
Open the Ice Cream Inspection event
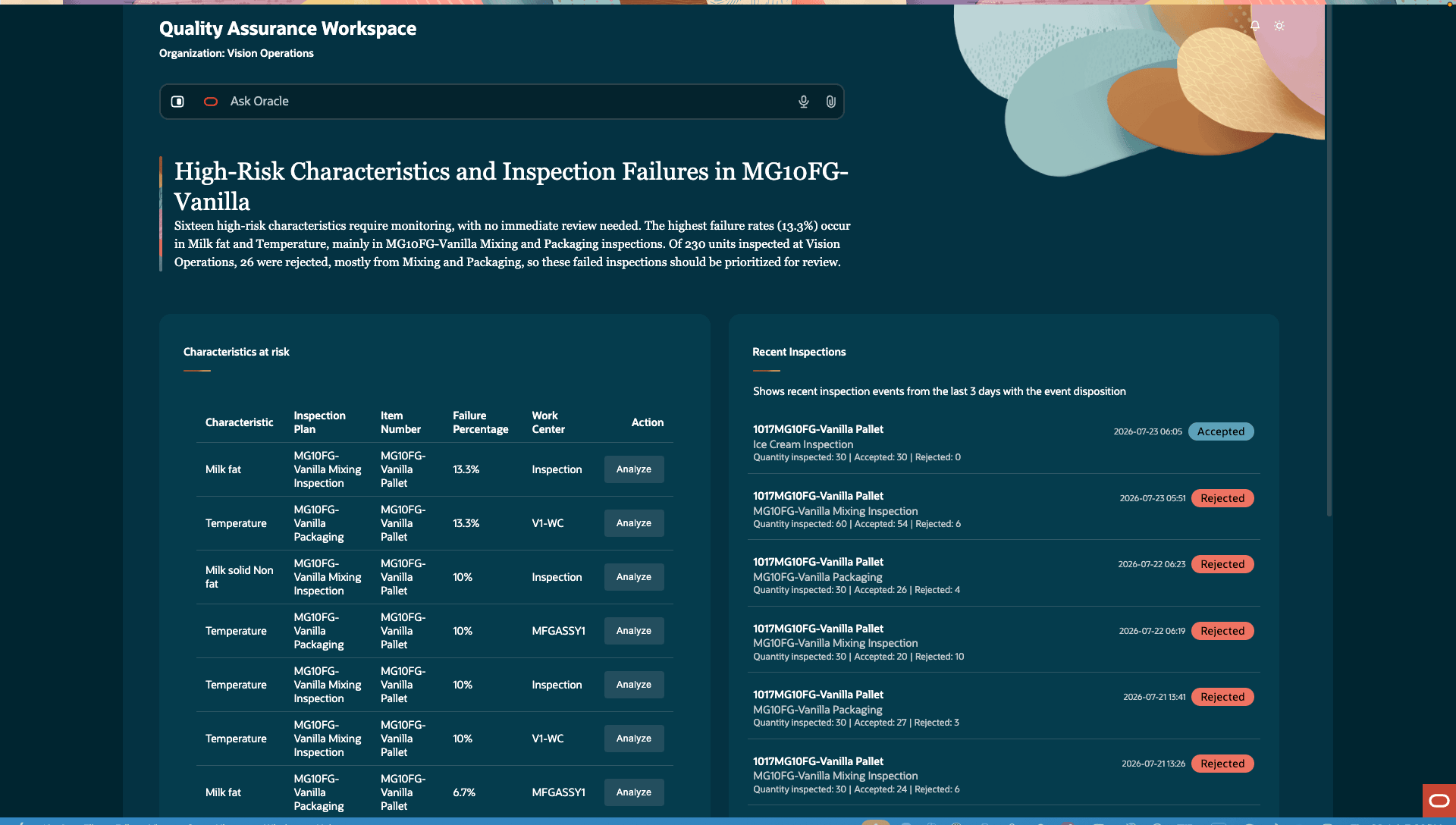click(1003, 442)
